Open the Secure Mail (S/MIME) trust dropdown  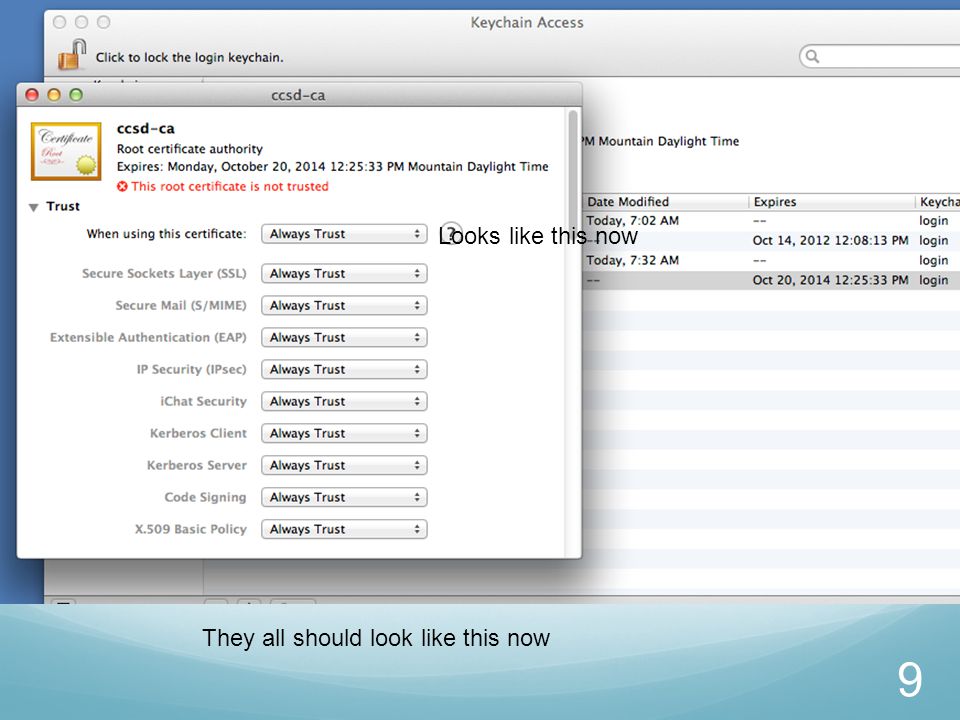pyautogui.click(x=344, y=306)
